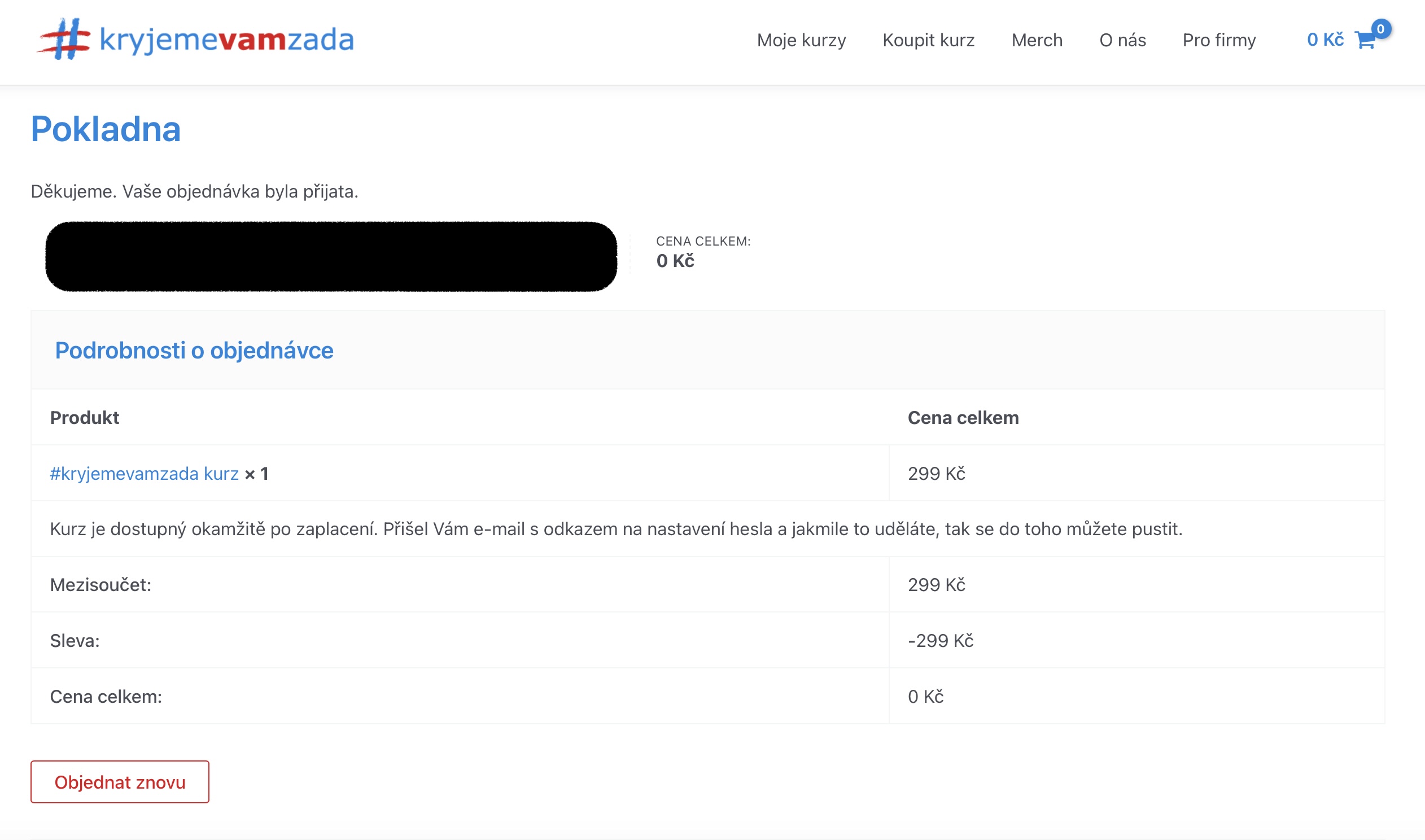Click the Podrobnosti o objednávce heading

click(x=194, y=351)
